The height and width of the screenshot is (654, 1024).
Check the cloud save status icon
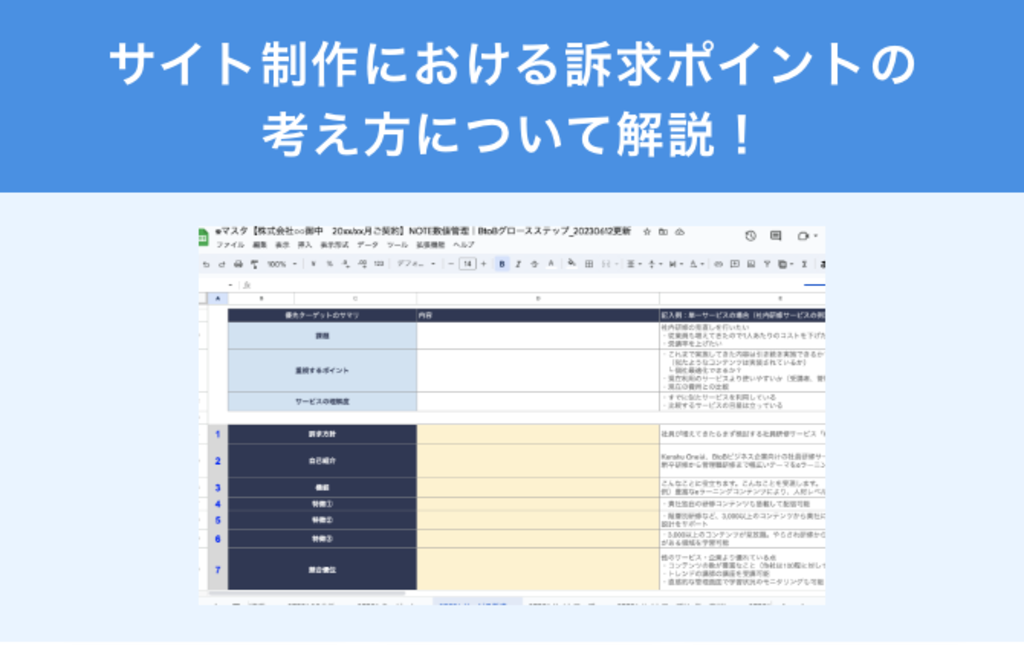click(680, 232)
